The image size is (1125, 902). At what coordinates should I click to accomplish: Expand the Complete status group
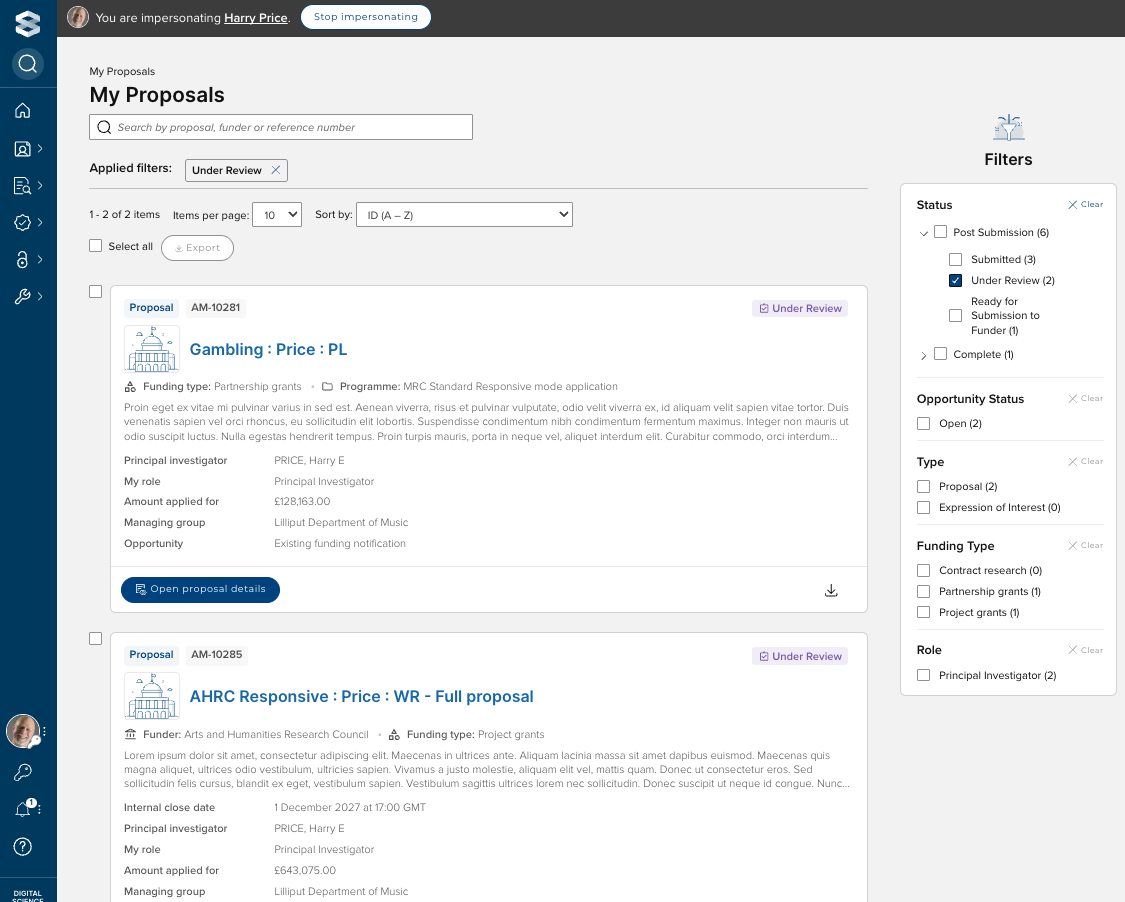click(923, 355)
